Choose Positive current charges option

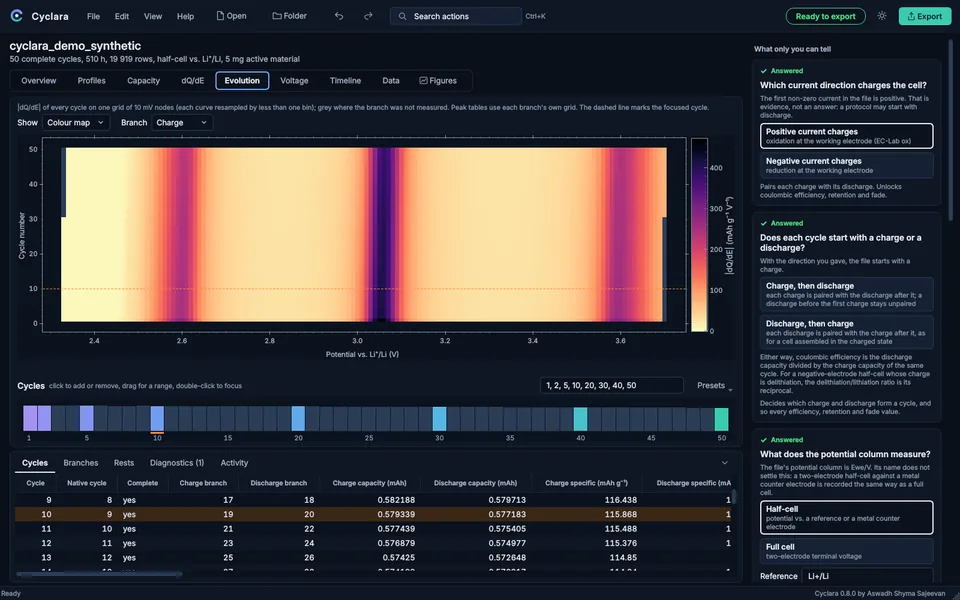847,136
